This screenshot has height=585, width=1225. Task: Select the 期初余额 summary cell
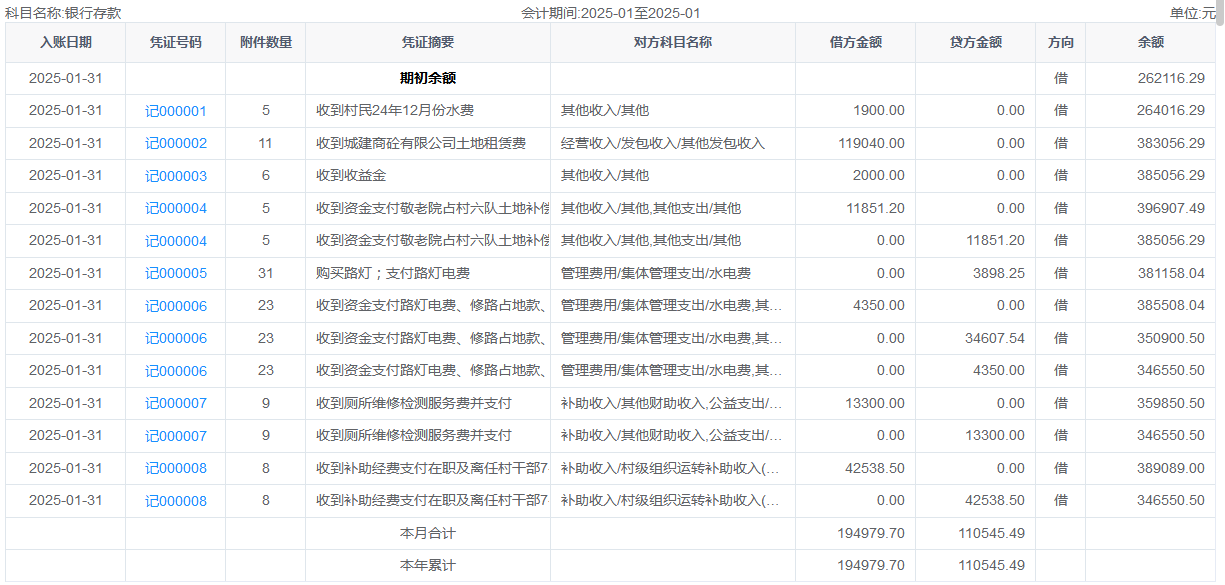pos(427,78)
